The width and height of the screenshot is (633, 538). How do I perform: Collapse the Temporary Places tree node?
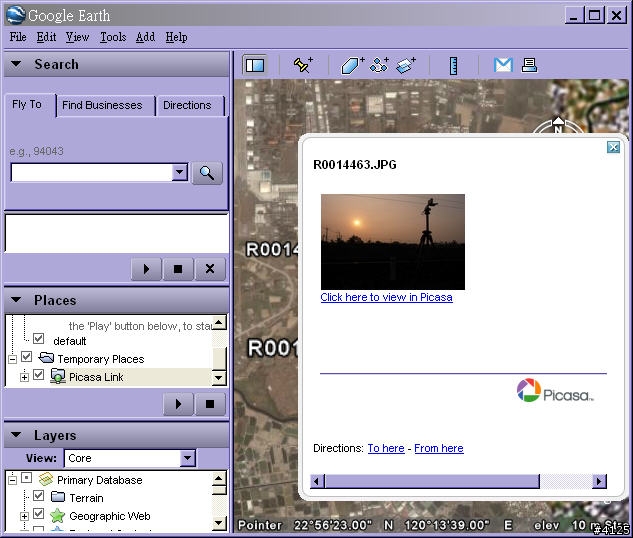13,358
